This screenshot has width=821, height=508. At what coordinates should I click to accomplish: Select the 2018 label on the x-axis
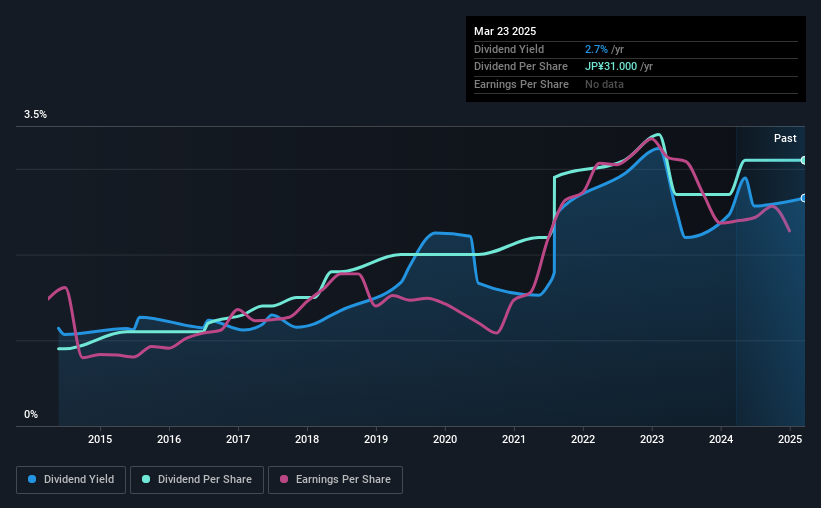[307, 439]
